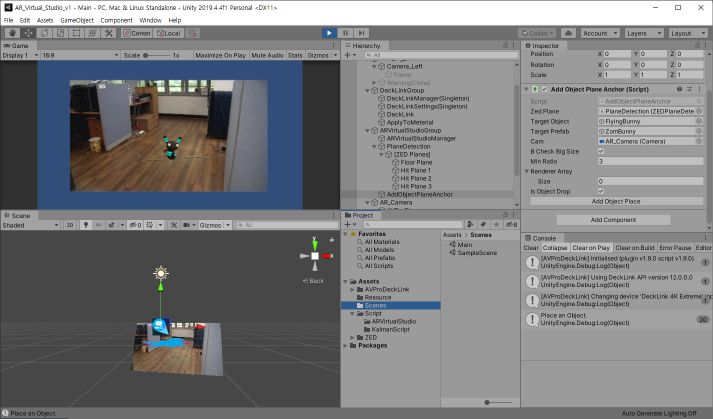Adjust Project icon size slider
Viewport: 713px width, 419px height.
tap(498, 402)
